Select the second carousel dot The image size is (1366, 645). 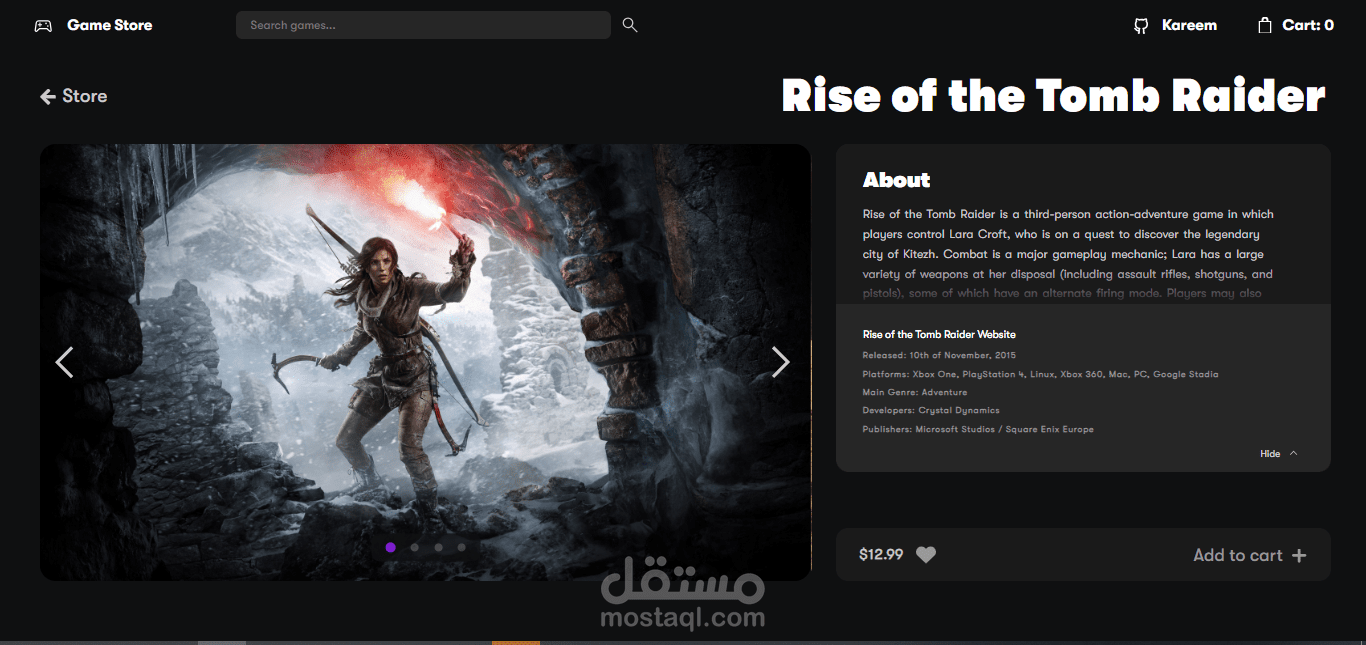(x=414, y=547)
